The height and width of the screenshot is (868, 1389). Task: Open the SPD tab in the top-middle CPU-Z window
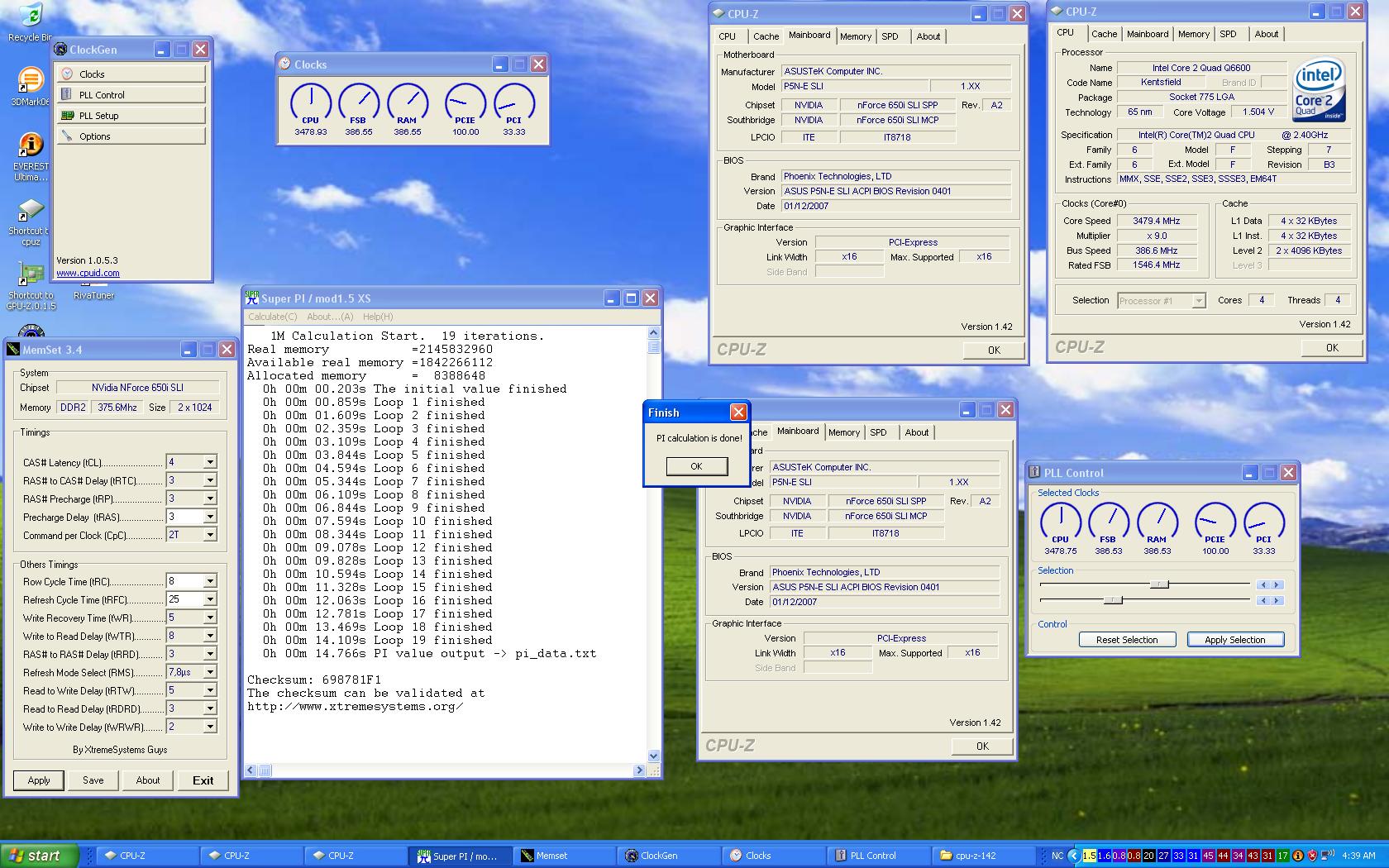(x=890, y=36)
